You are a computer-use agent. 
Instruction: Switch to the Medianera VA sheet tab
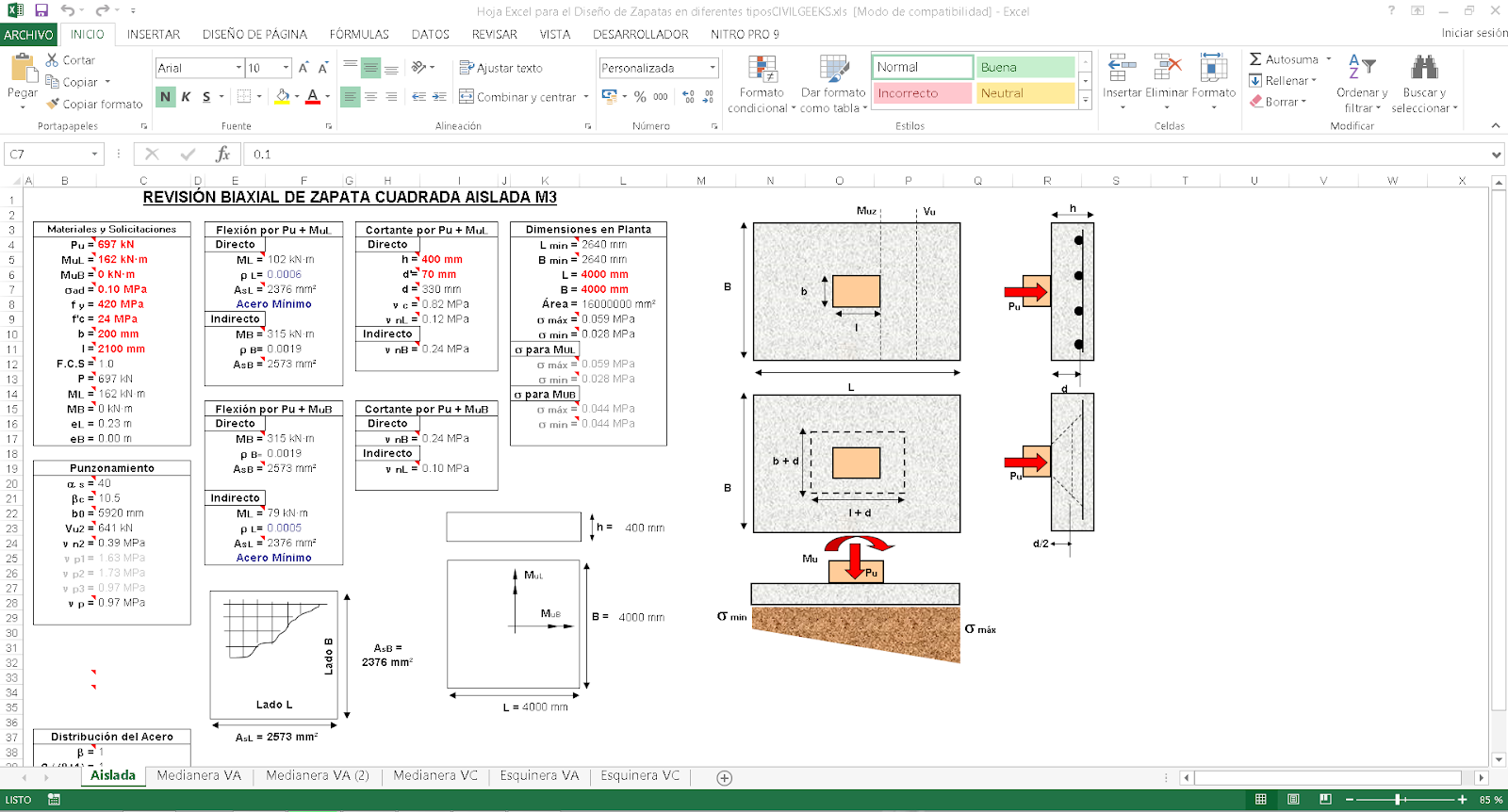(x=199, y=775)
